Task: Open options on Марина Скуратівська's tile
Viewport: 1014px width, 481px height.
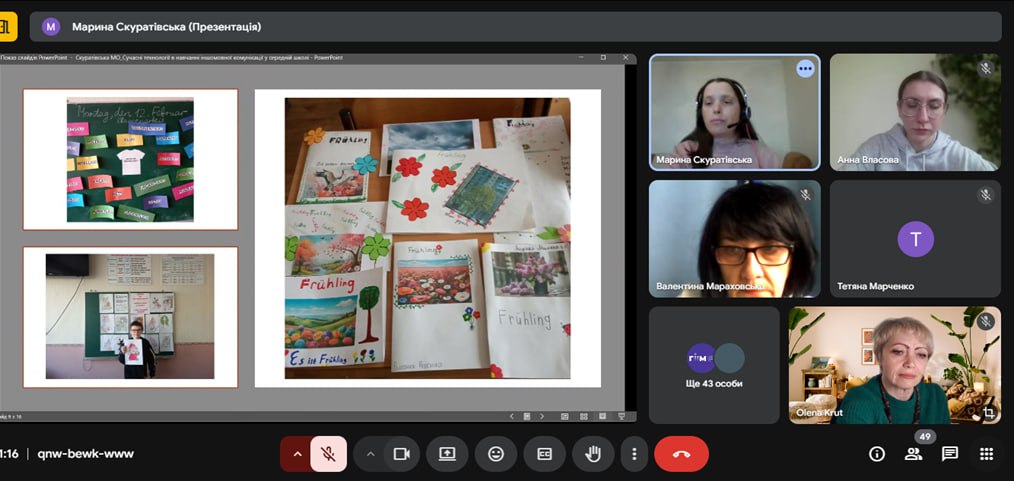Action: [x=805, y=68]
